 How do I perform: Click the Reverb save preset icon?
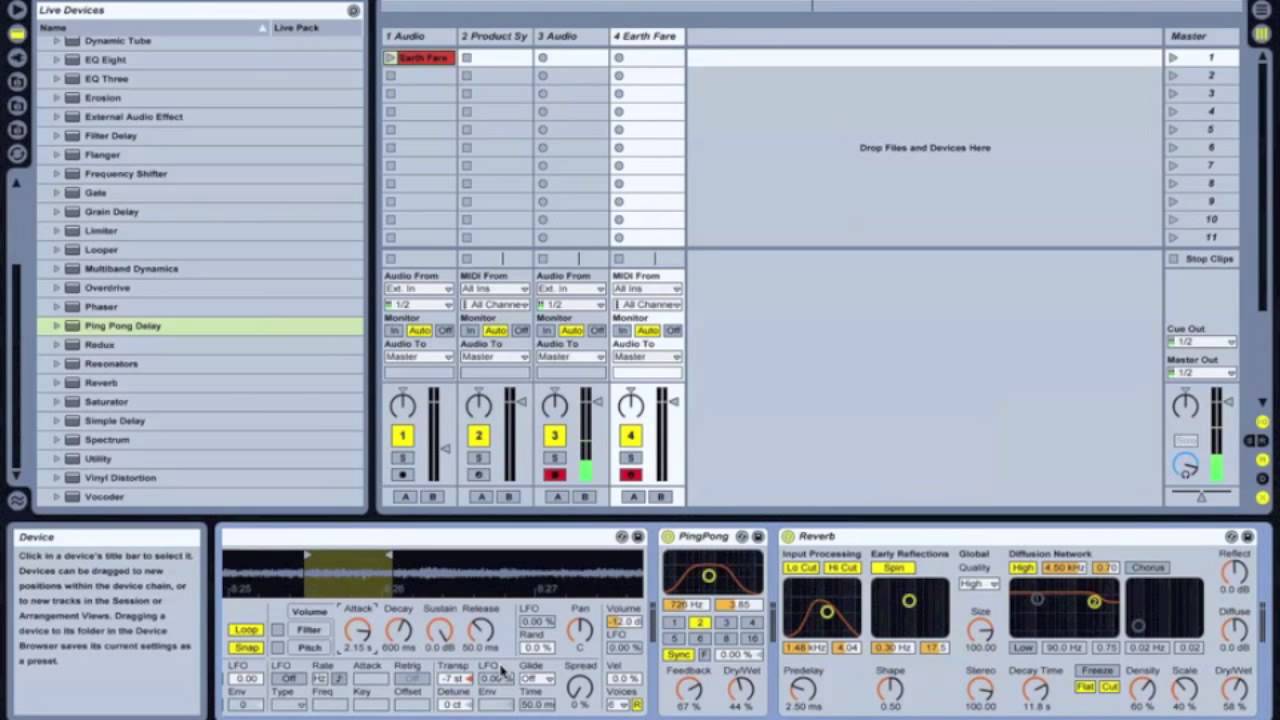pos(1248,537)
